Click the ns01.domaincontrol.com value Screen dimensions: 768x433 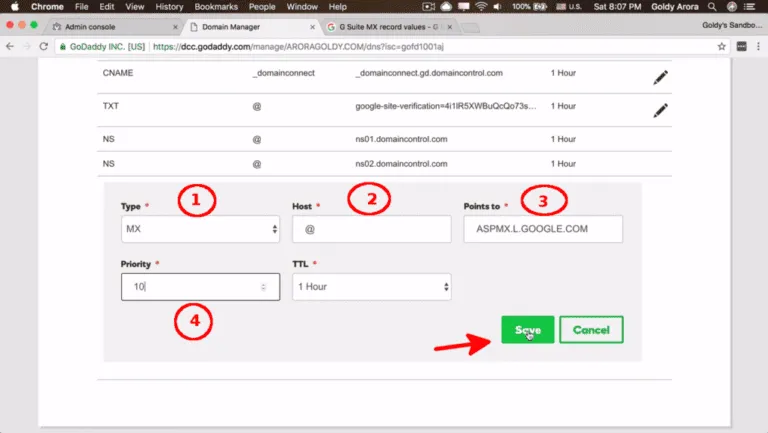[401, 139]
